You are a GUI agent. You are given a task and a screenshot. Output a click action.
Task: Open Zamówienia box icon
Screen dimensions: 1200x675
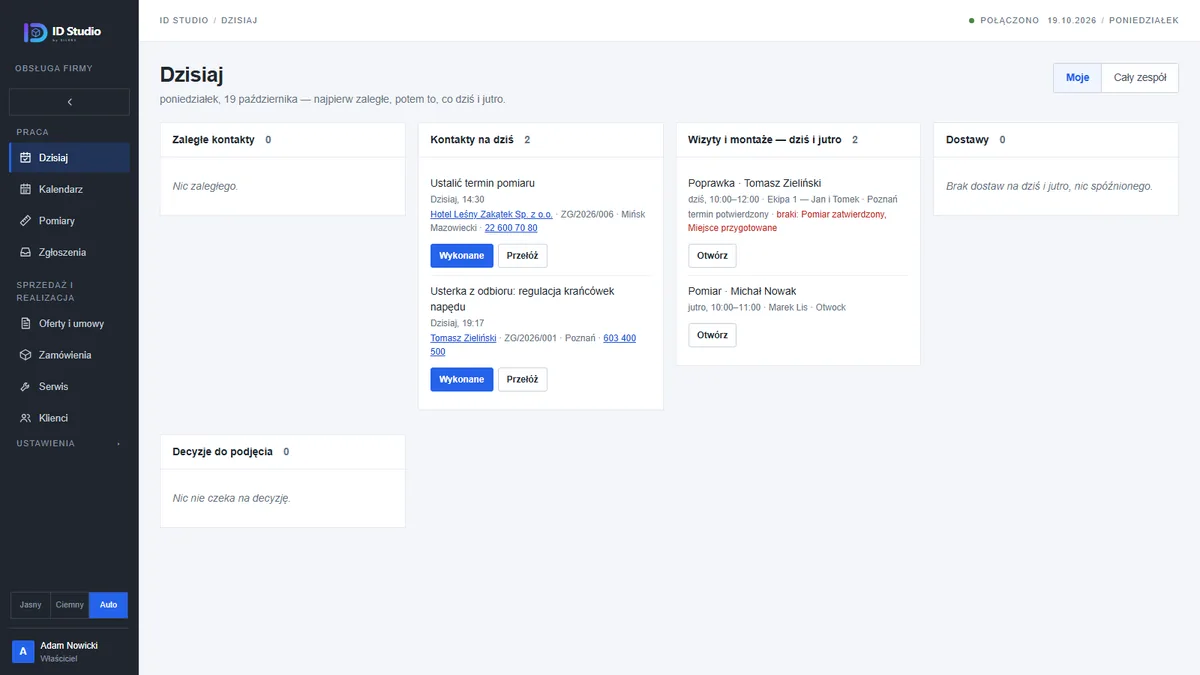[x=26, y=355]
